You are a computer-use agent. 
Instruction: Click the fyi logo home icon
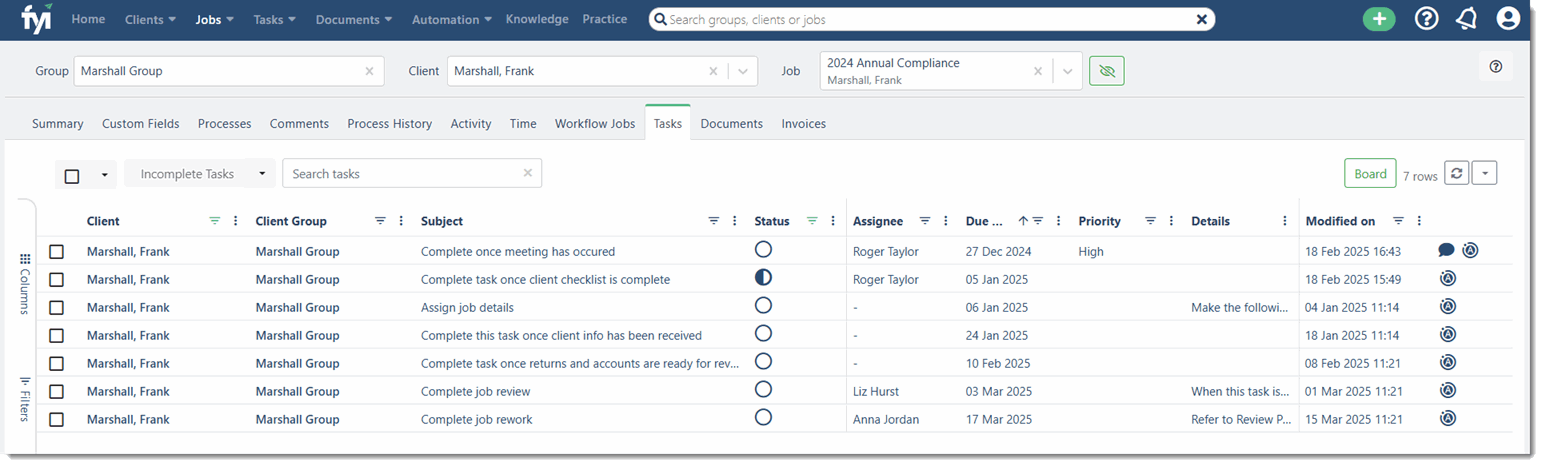37,18
